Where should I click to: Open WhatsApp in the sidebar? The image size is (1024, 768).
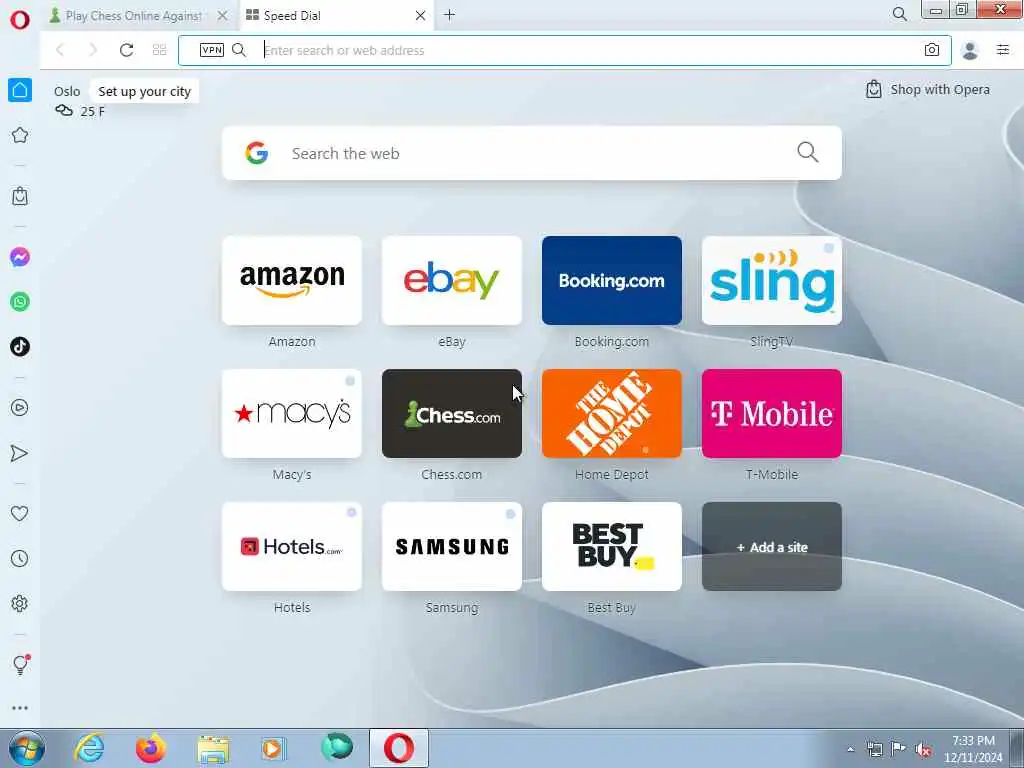[x=20, y=302]
